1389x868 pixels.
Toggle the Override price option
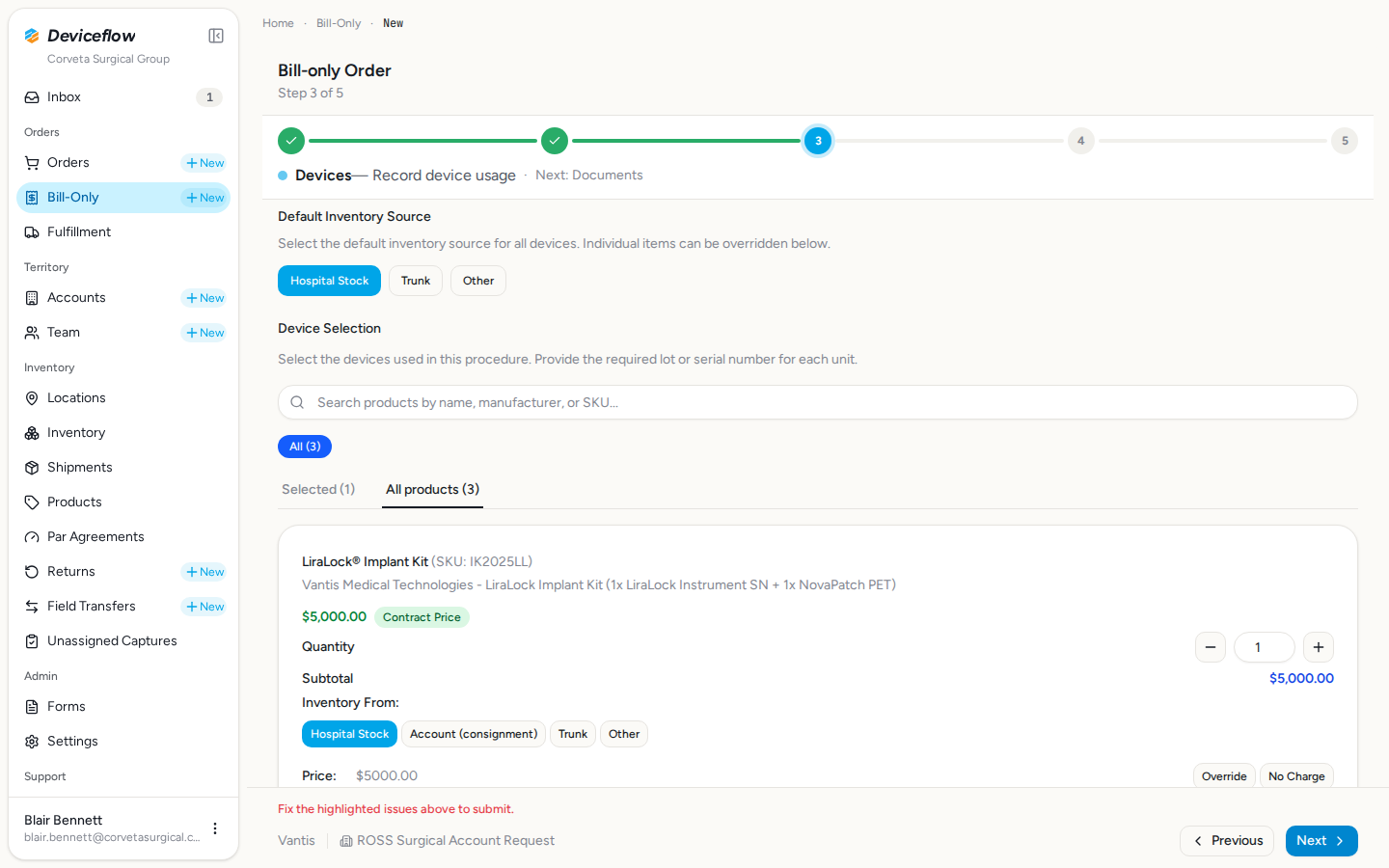pyautogui.click(x=1224, y=775)
